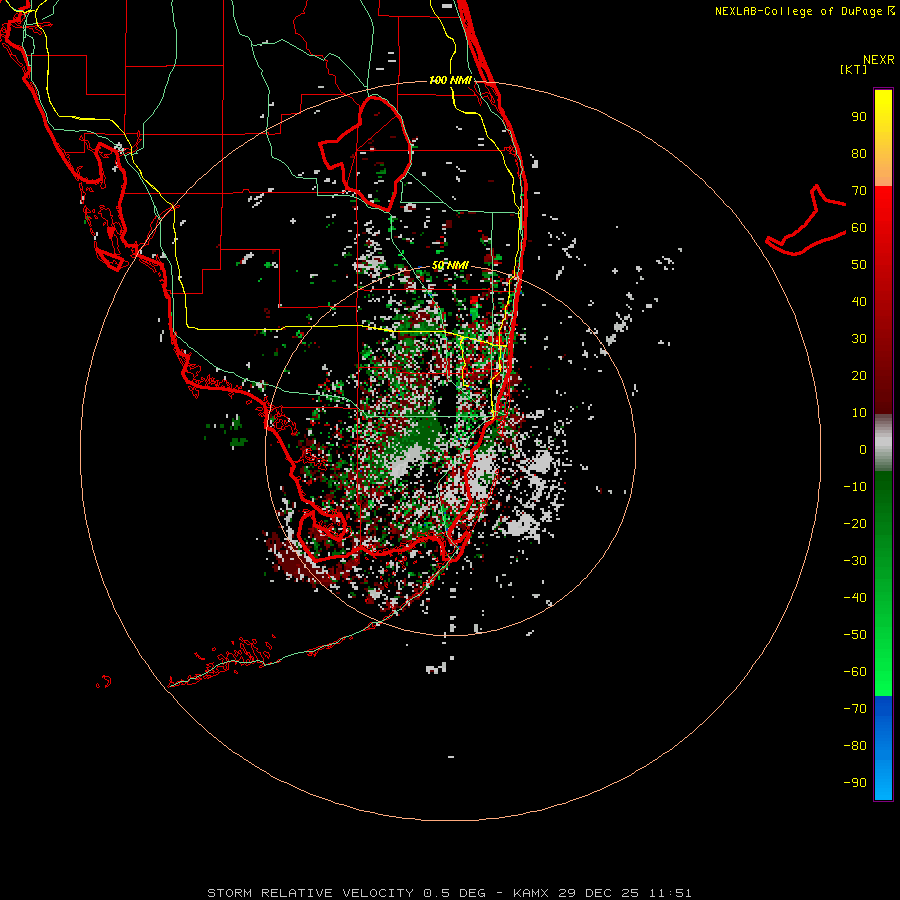900x900 pixels.
Task: Click the -10 value on the velocity scale
Action: point(855,487)
